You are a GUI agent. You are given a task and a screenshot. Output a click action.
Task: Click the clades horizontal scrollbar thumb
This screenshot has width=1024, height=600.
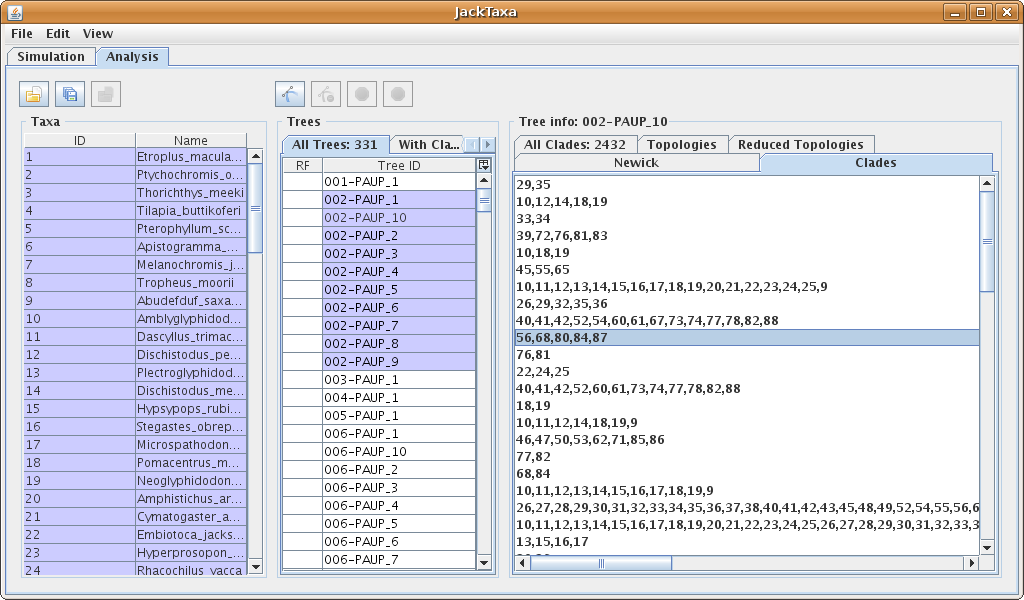coord(601,562)
